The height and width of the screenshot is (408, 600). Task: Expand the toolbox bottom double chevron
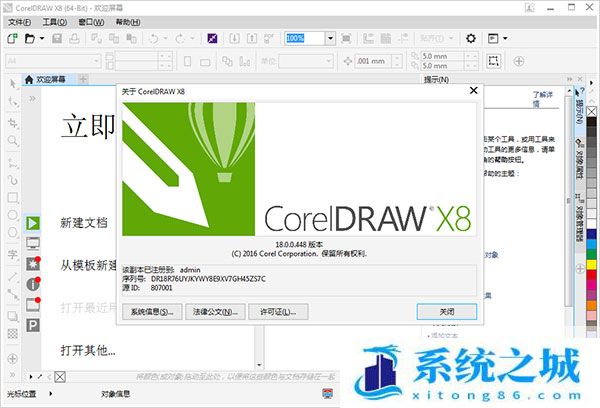12,374
